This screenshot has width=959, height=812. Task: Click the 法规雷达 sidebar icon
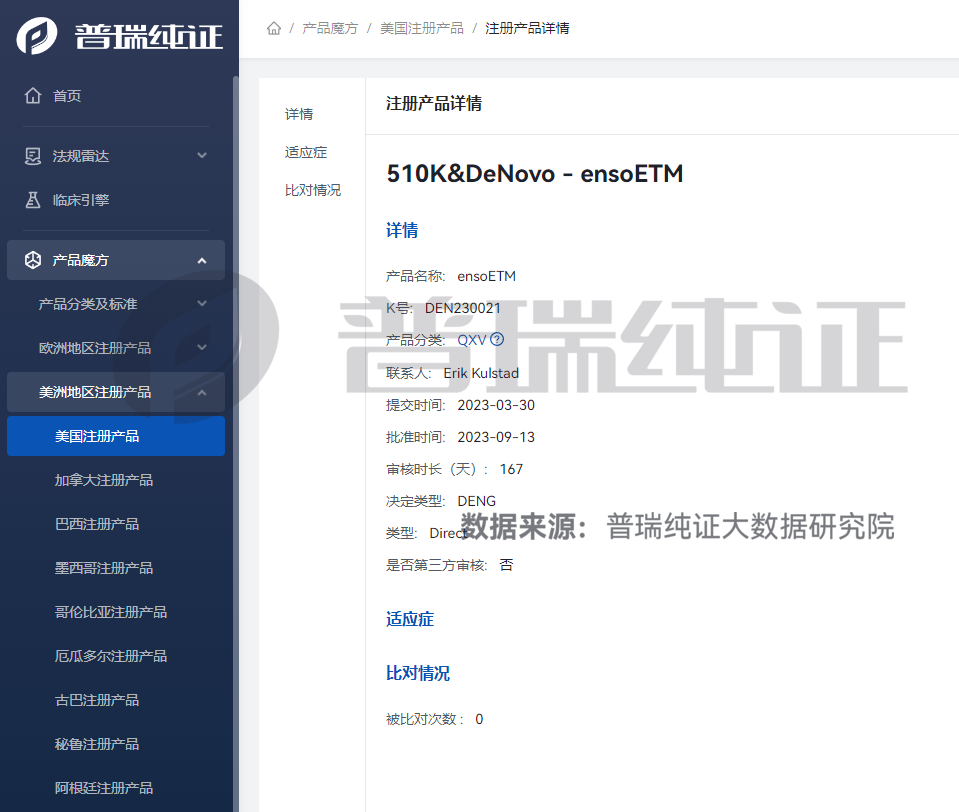point(33,156)
